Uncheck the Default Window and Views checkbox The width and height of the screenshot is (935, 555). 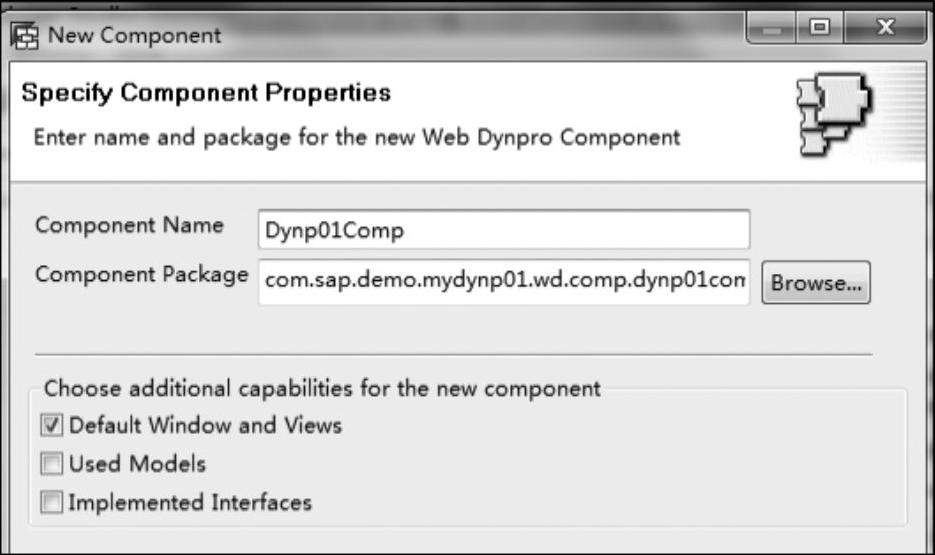tap(51, 426)
